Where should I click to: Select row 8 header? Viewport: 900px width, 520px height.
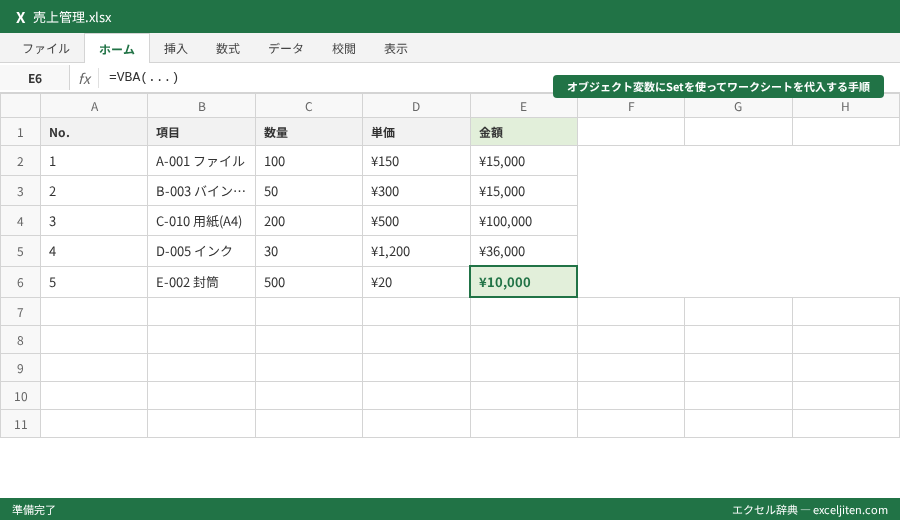(x=20, y=340)
